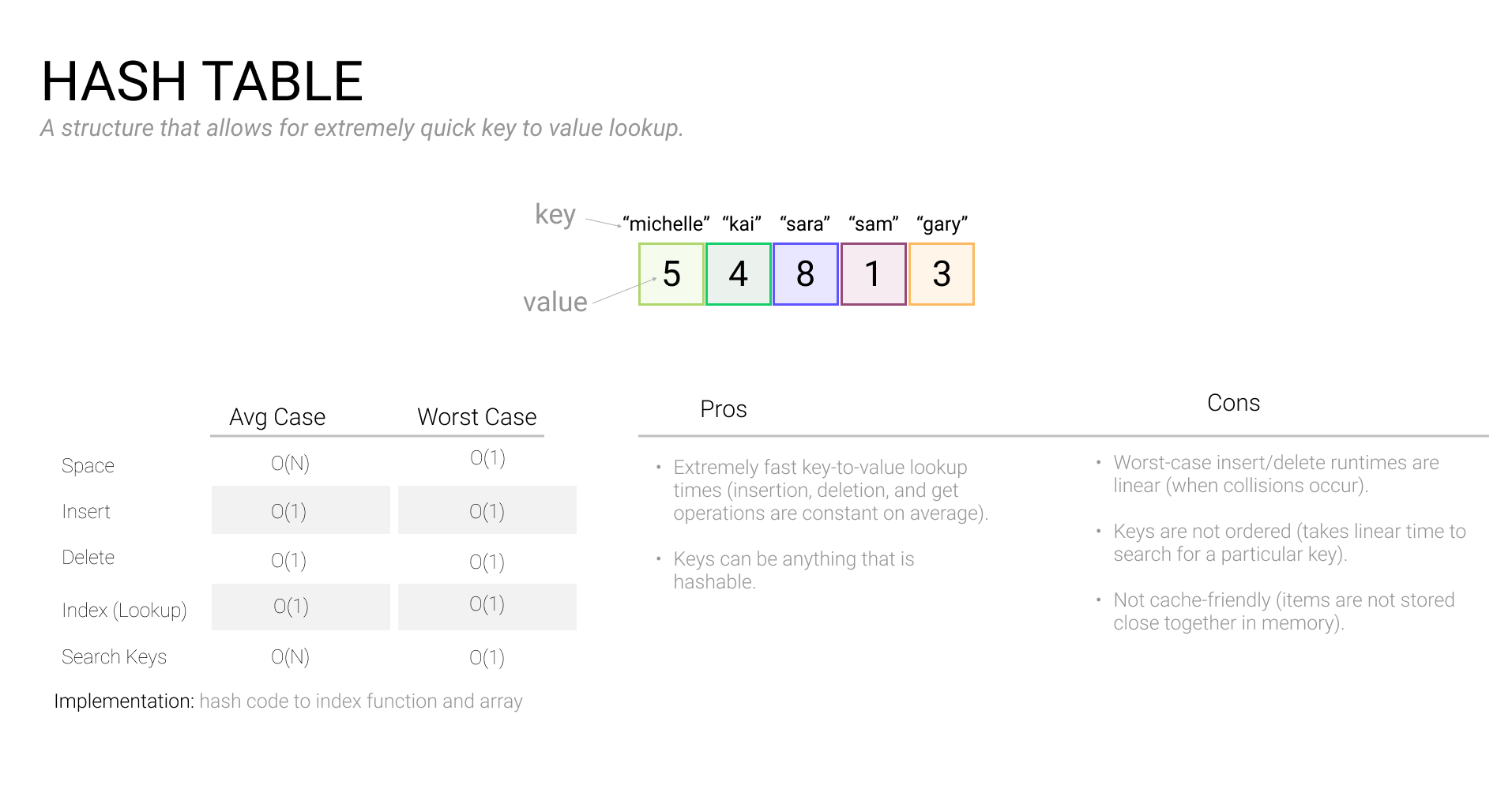Select the Avg Case column header
Image resolution: width=1512 pixels, height=812 pixels.
[x=277, y=417]
